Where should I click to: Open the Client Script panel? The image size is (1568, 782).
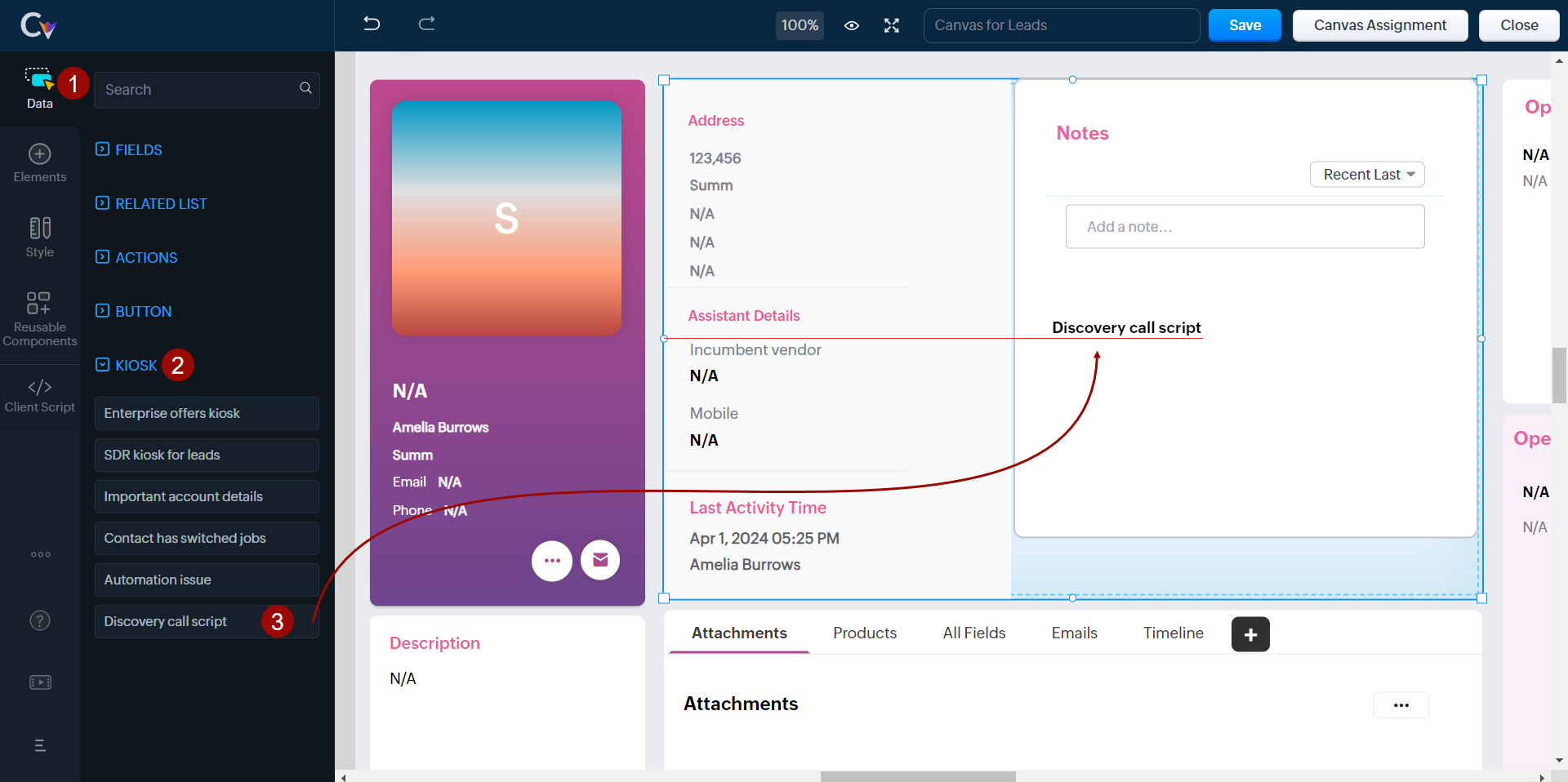coord(39,395)
